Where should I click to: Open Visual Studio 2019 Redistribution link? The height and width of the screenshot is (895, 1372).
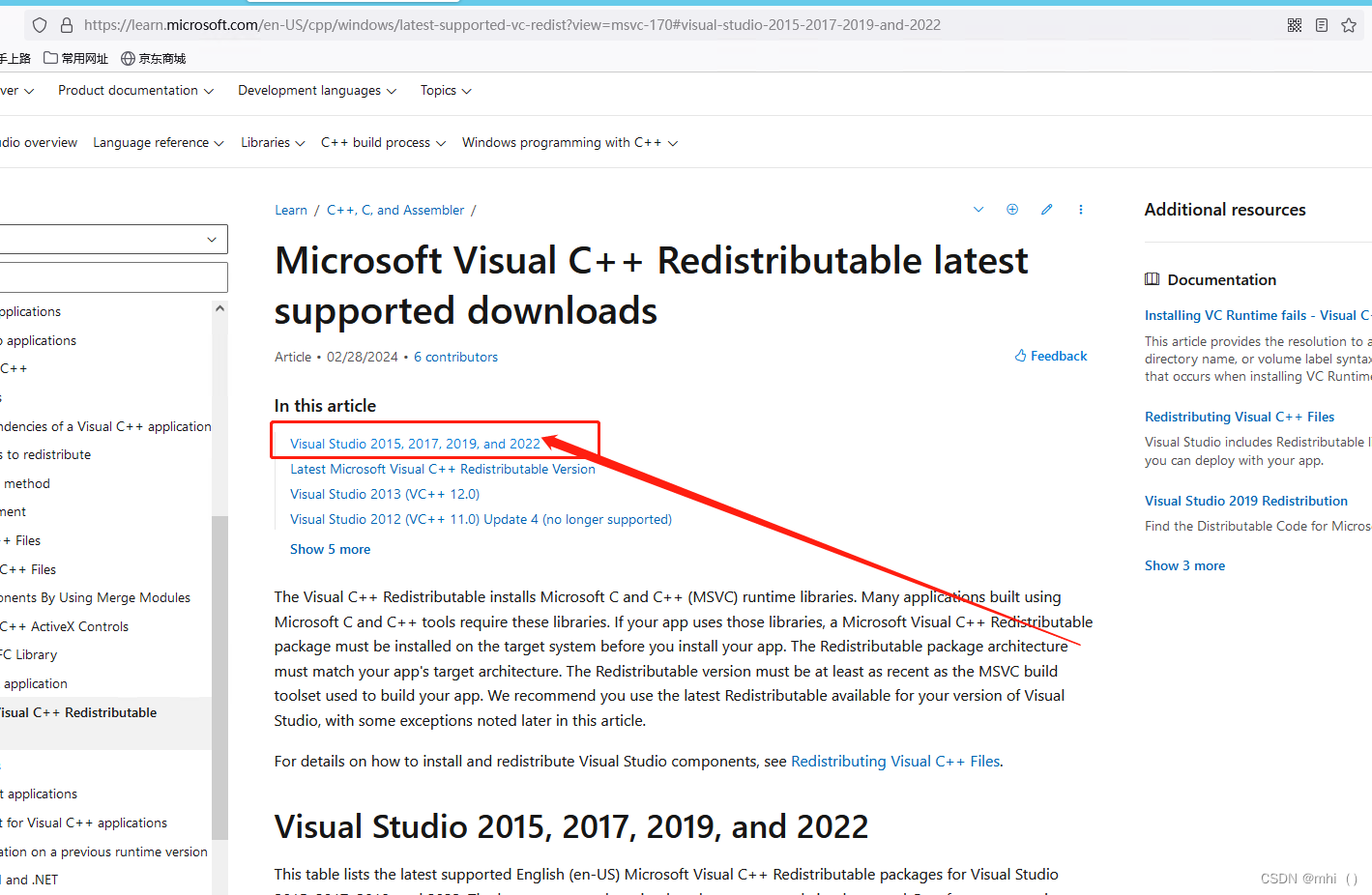point(1246,501)
